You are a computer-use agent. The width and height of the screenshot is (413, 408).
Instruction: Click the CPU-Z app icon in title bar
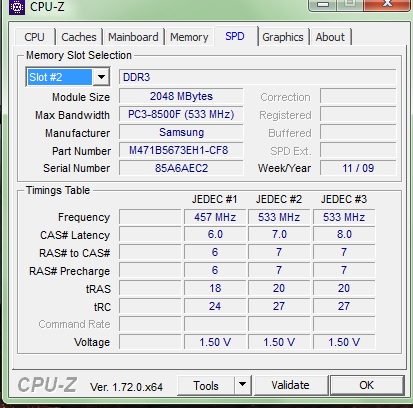(x=17, y=7)
